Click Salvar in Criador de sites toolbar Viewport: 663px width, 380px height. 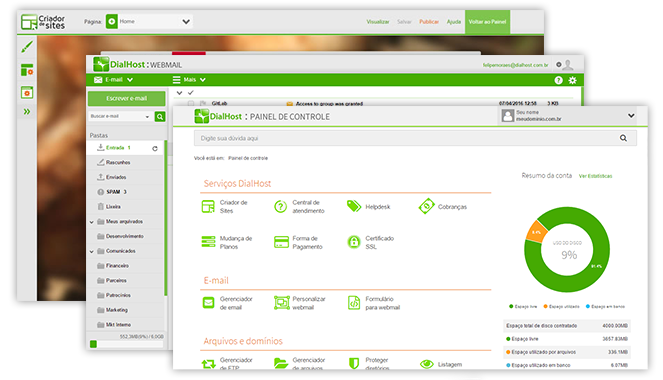coord(404,22)
